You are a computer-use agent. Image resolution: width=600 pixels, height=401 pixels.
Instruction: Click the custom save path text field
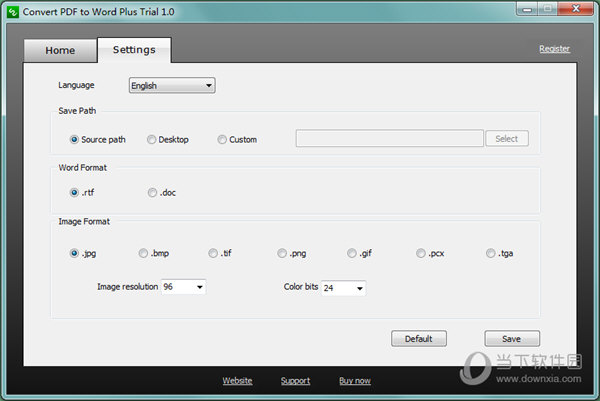click(x=390, y=138)
